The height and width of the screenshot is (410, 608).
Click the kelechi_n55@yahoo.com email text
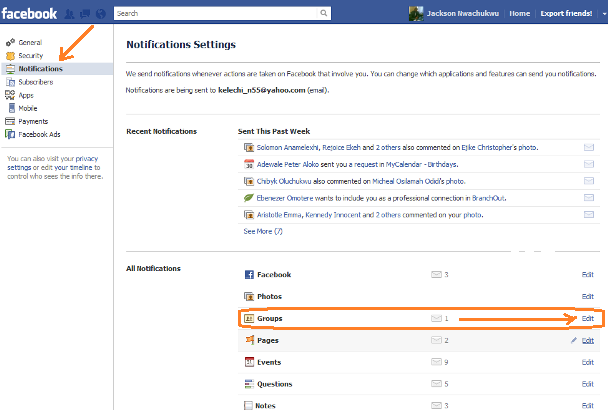[x=261, y=90]
